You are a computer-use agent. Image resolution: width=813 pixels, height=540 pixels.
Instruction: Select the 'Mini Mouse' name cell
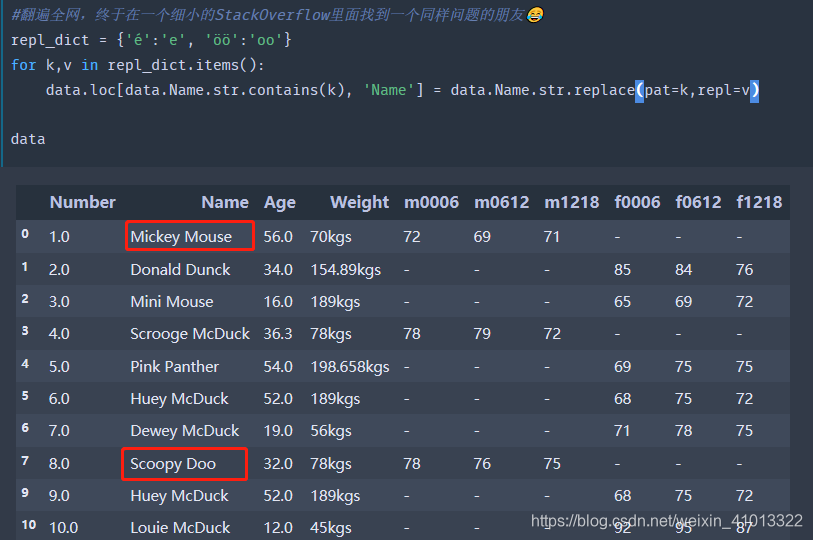click(172, 302)
